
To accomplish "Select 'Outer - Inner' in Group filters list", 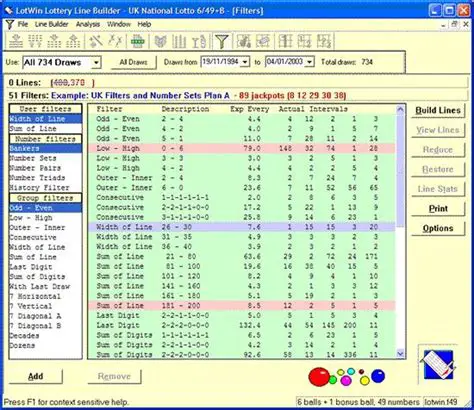I will [45, 228].
